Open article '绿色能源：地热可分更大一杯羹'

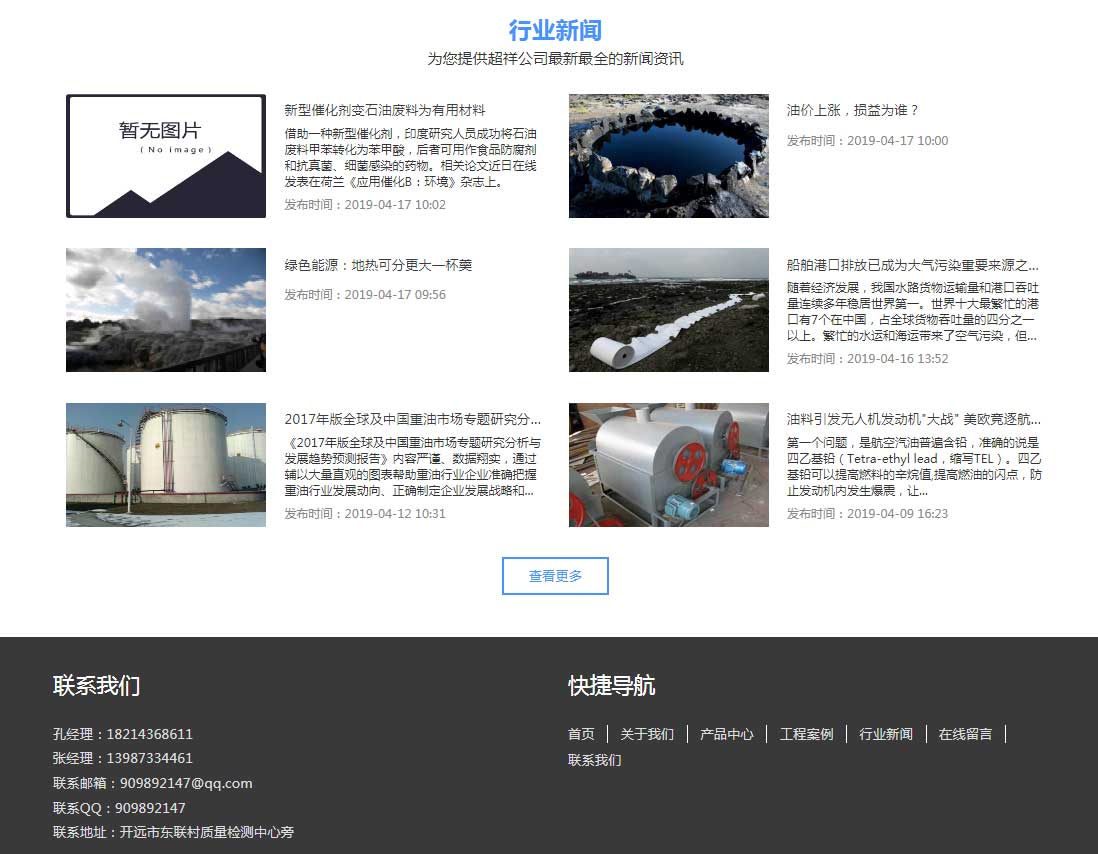[x=378, y=265]
